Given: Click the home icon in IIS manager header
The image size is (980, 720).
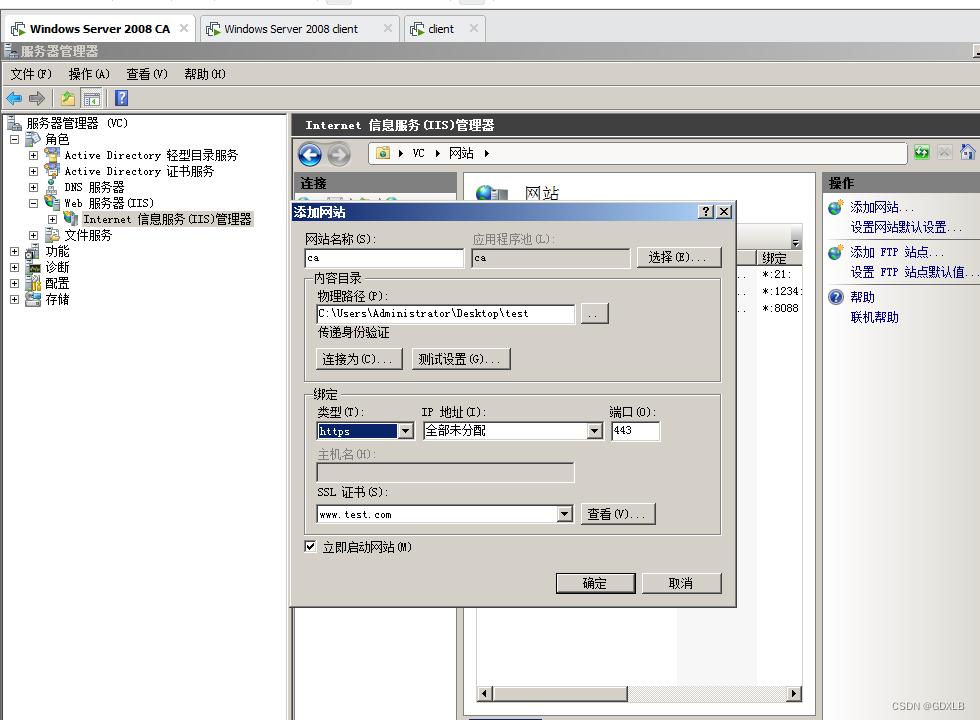Looking at the screenshot, I should 968,152.
